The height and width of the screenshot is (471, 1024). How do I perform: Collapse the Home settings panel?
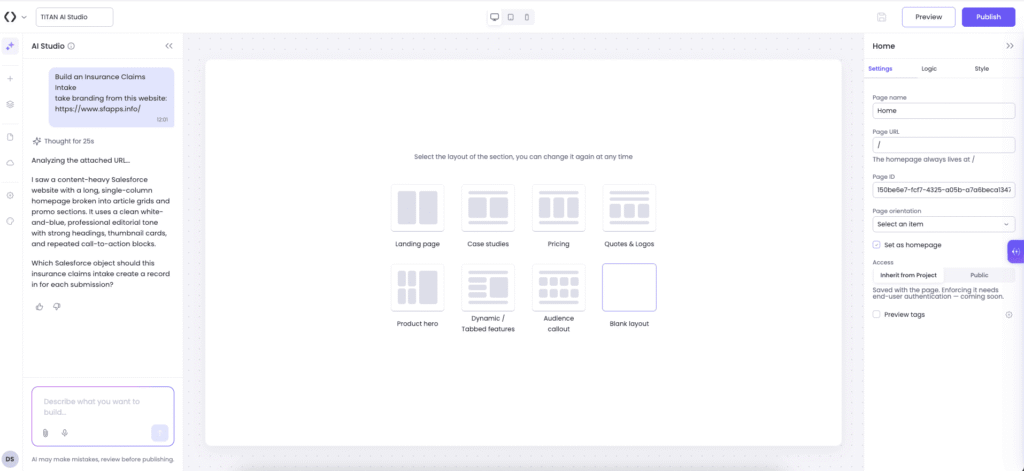pyautogui.click(x=1010, y=46)
